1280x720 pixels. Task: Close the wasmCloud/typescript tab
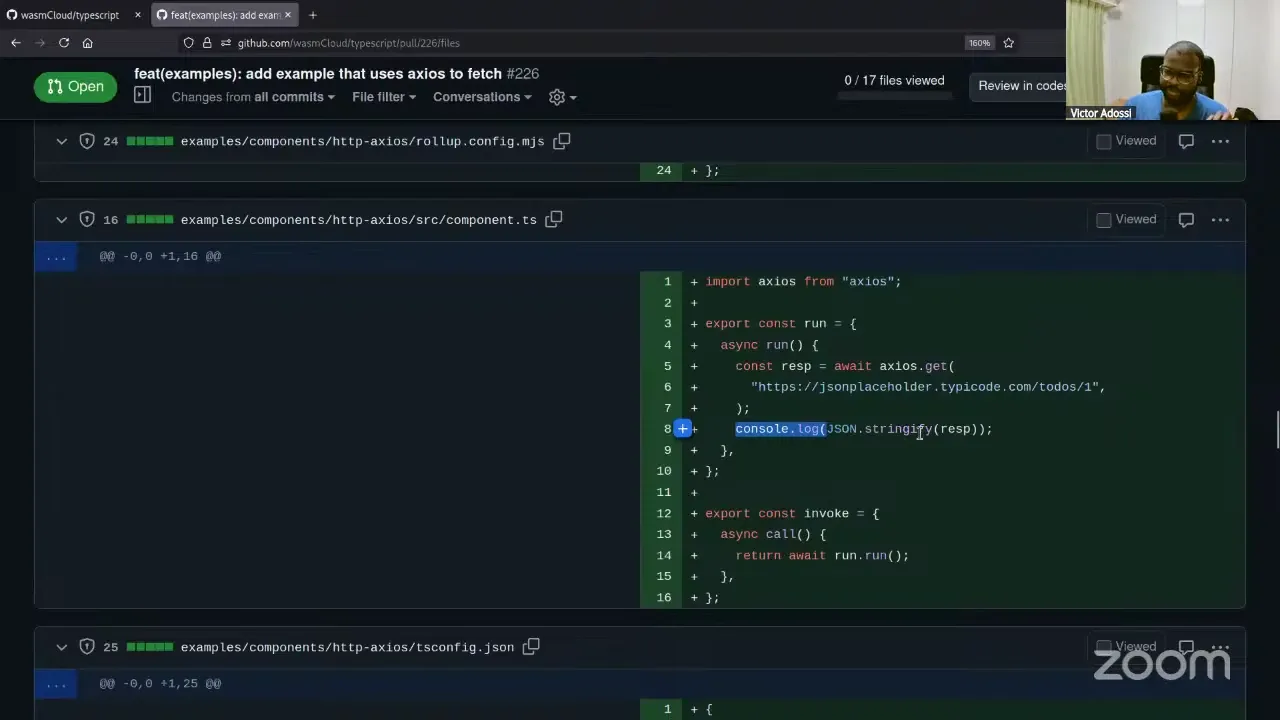(138, 15)
